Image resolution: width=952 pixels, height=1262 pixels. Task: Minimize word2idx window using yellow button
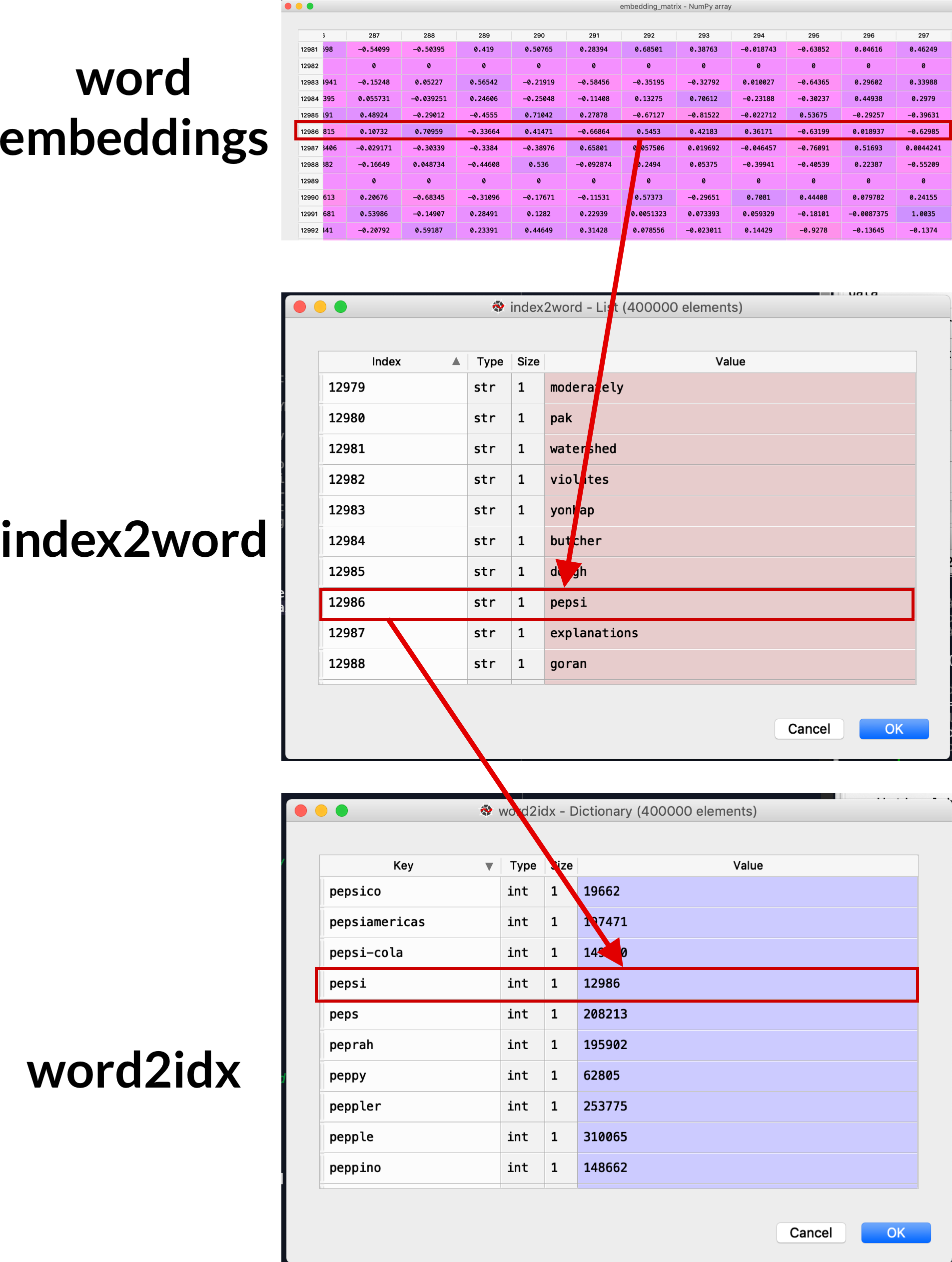321,811
